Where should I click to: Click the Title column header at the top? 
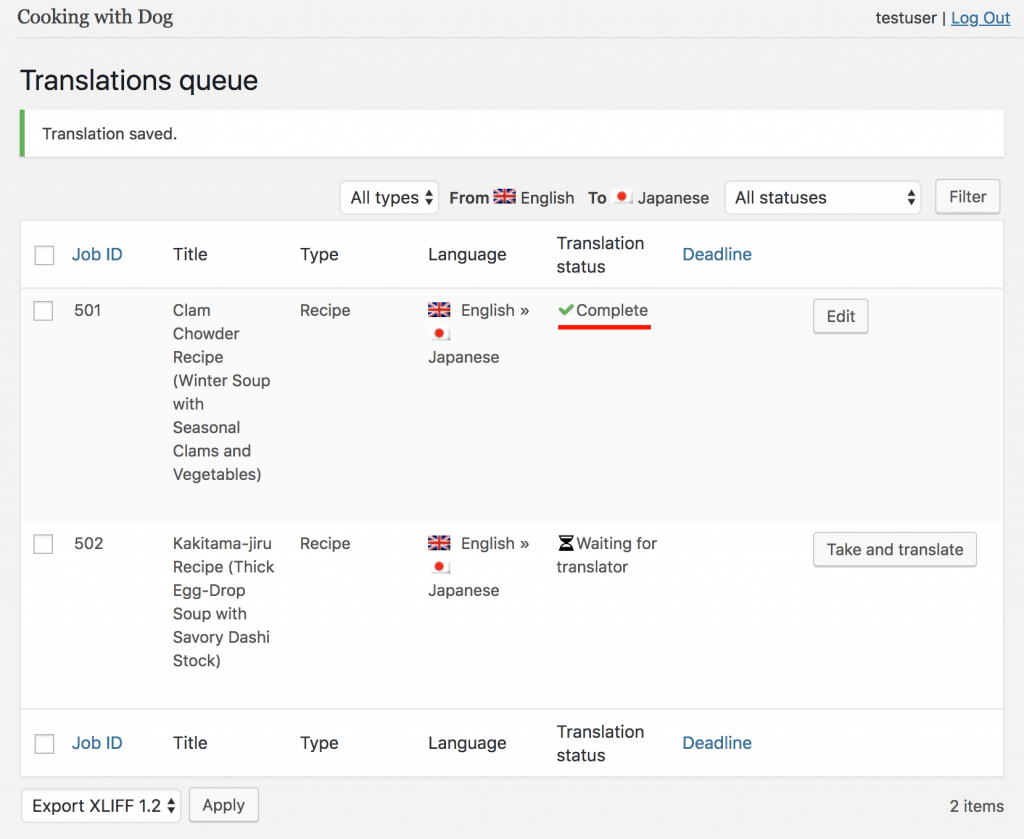coord(190,254)
